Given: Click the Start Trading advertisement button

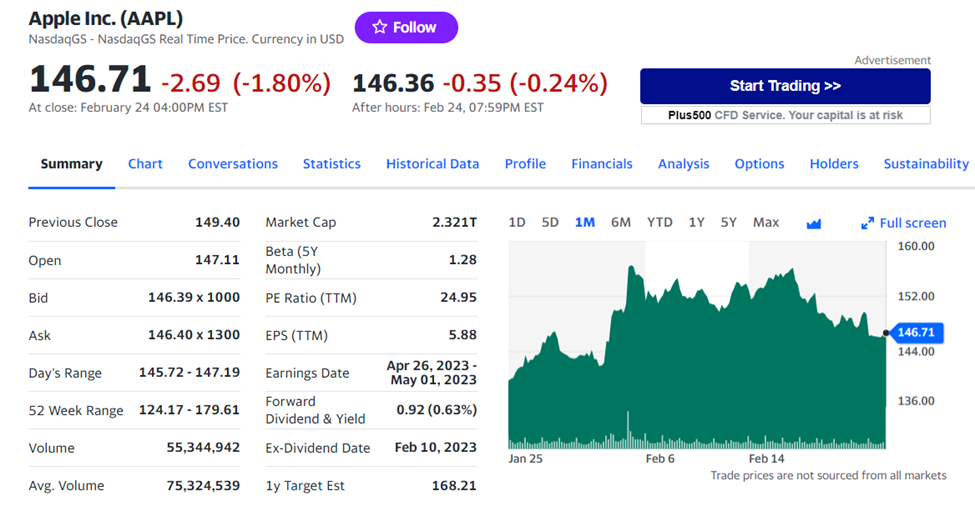Looking at the screenshot, I should click(x=785, y=86).
